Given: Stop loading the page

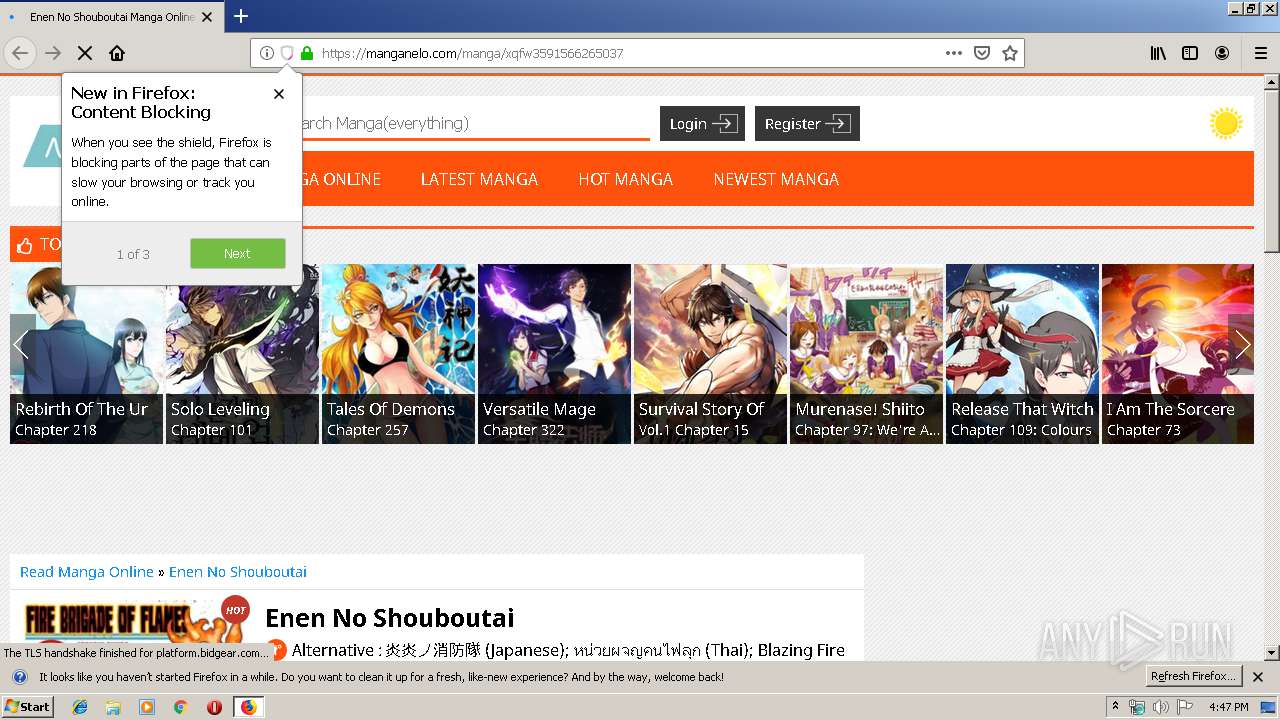Looking at the screenshot, I should pos(85,53).
